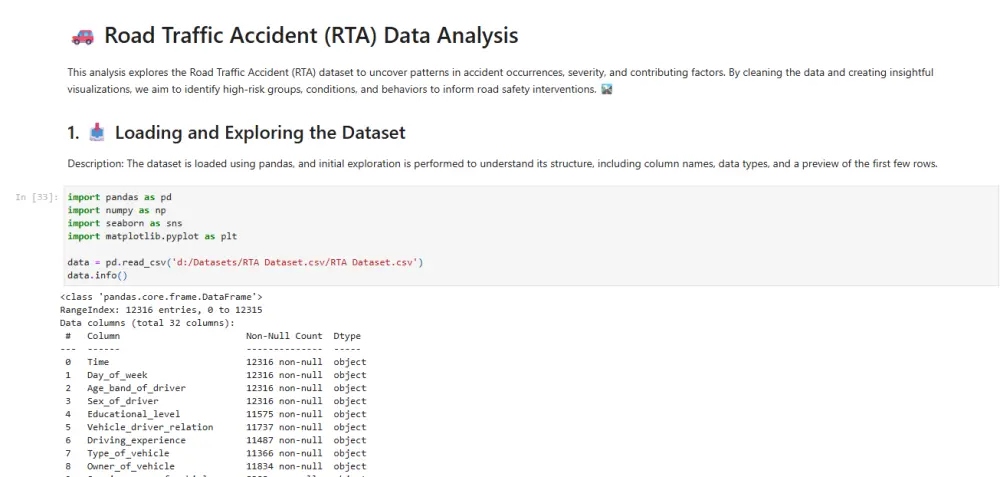This screenshot has width=1000, height=477.
Task: Click the "Road Traffic Accident (RTA) Data Analysis" title
Action: [x=311, y=36]
